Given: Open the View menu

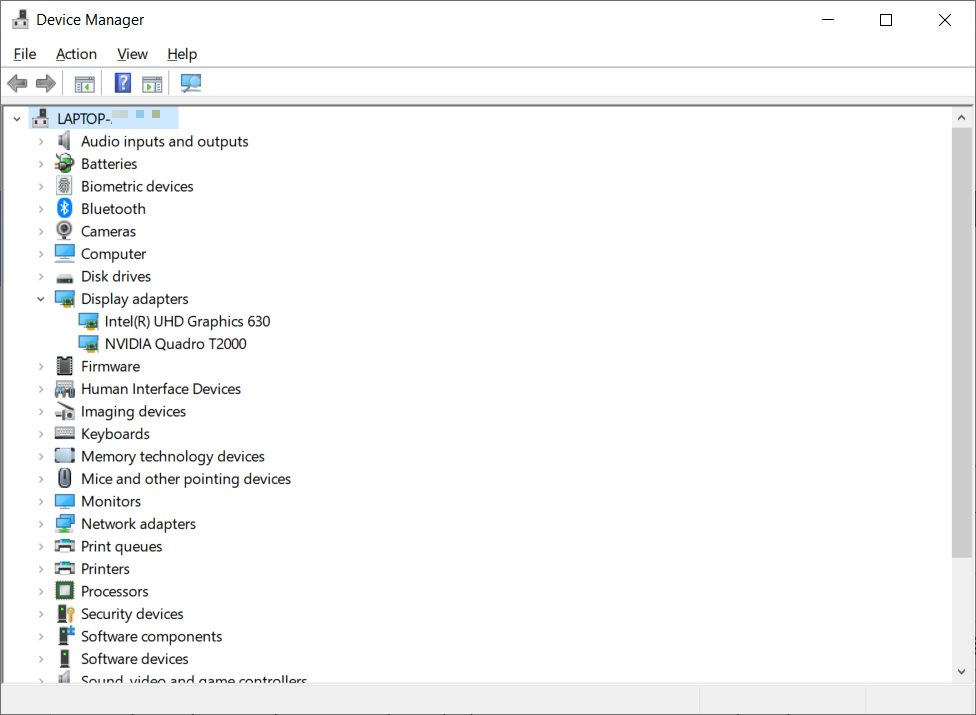Looking at the screenshot, I should click(x=131, y=54).
